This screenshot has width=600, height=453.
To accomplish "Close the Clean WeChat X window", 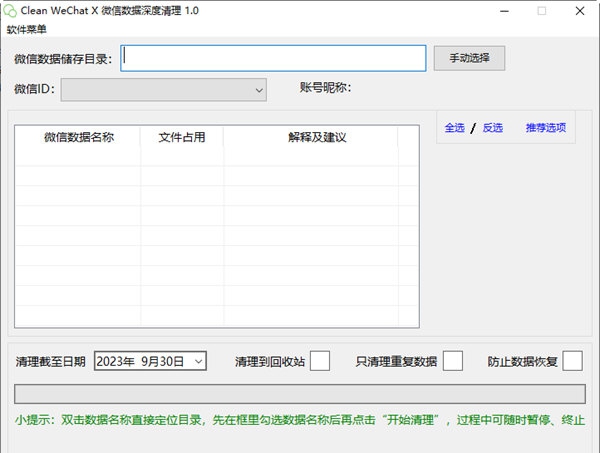I will tap(580, 11).
